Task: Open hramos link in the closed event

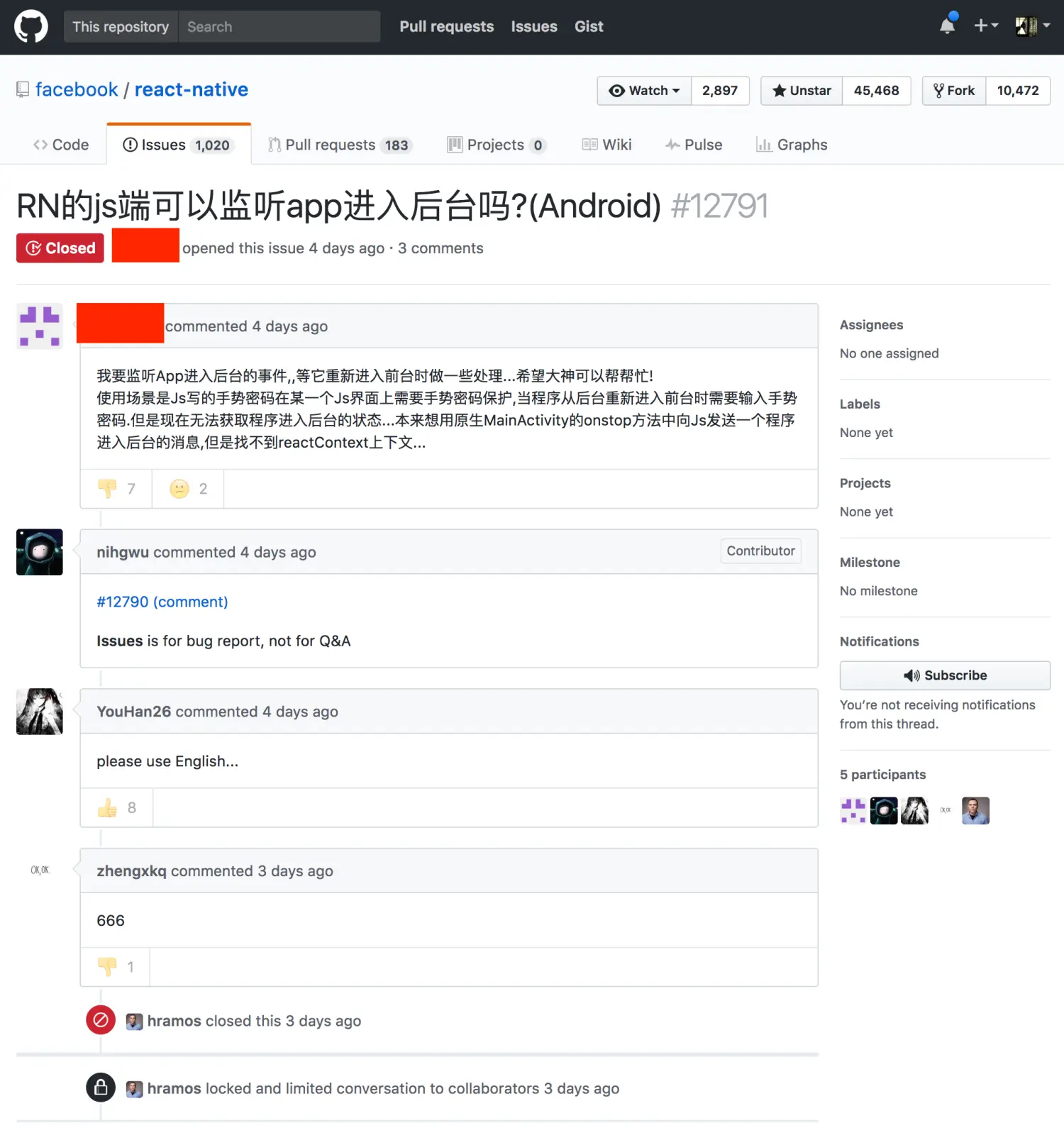Action: [174, 1021]
